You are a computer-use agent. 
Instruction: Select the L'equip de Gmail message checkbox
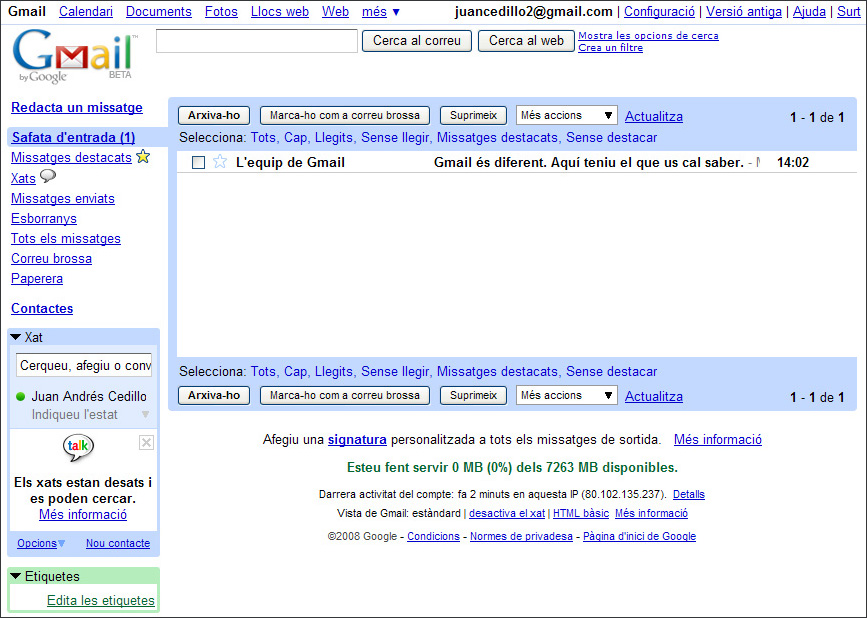[x=198, y=163]
